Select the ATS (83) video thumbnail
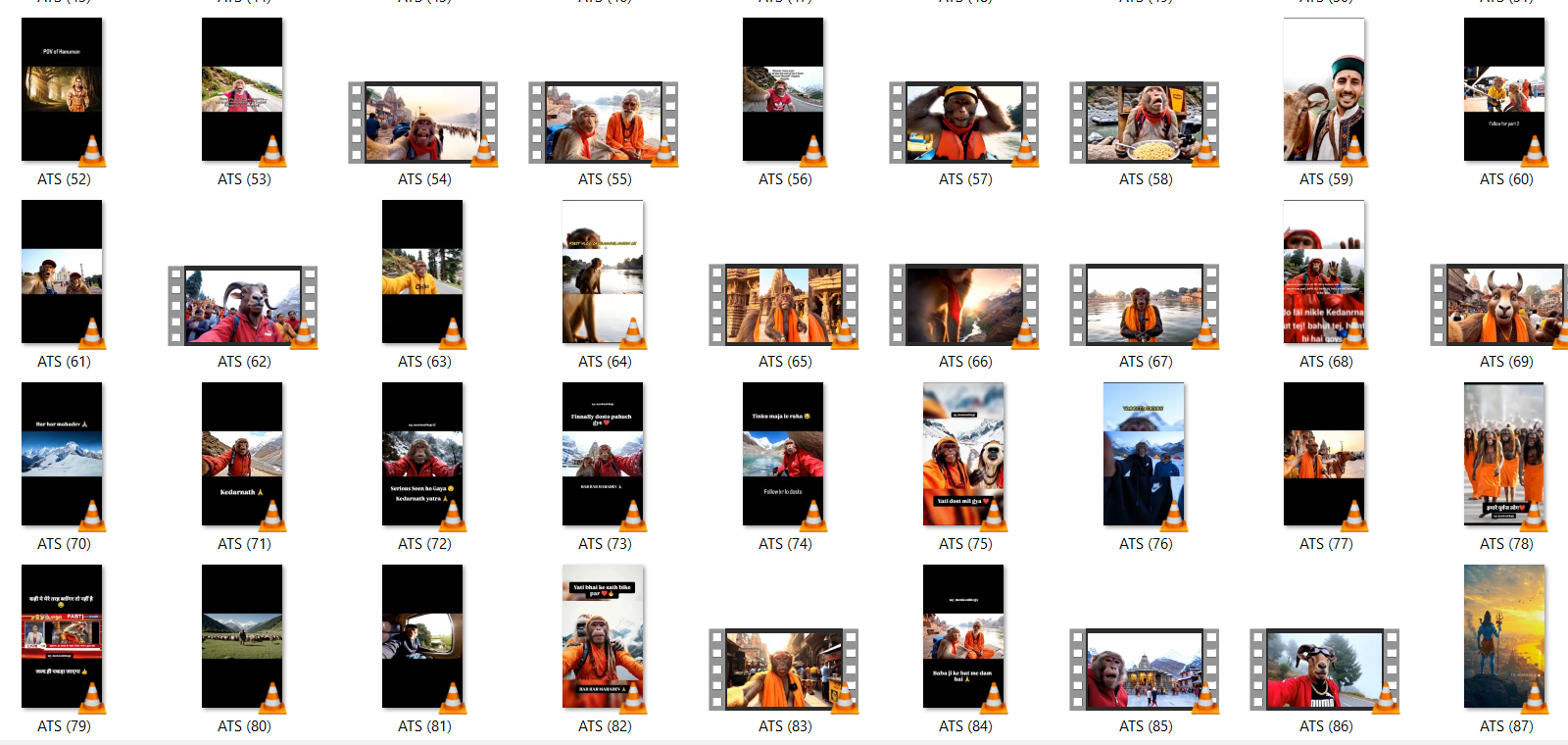Viewport: 1568px width, 745px height. coord(784,670)
